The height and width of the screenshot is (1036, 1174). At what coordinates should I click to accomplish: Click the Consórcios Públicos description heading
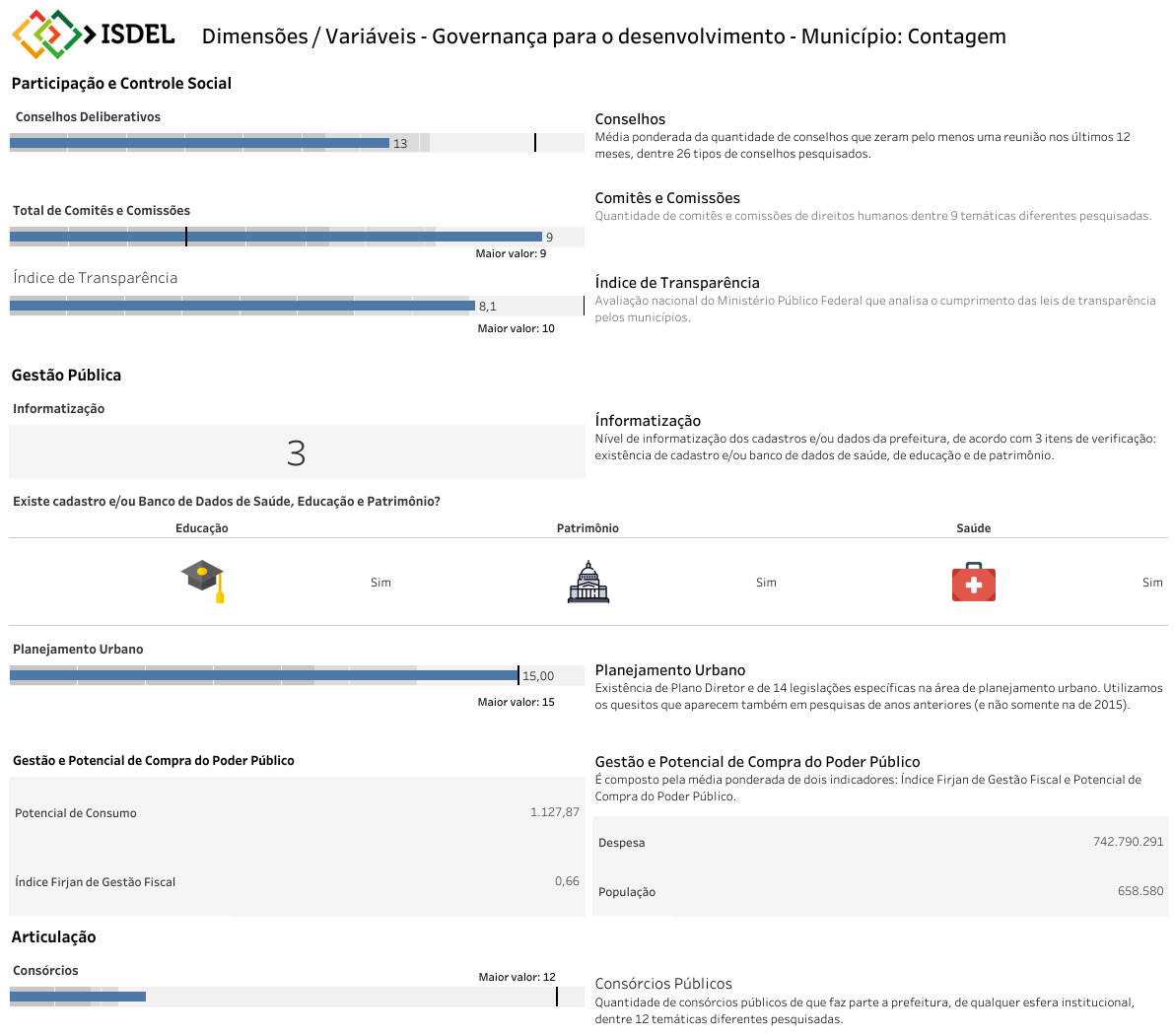pos(663,984)
